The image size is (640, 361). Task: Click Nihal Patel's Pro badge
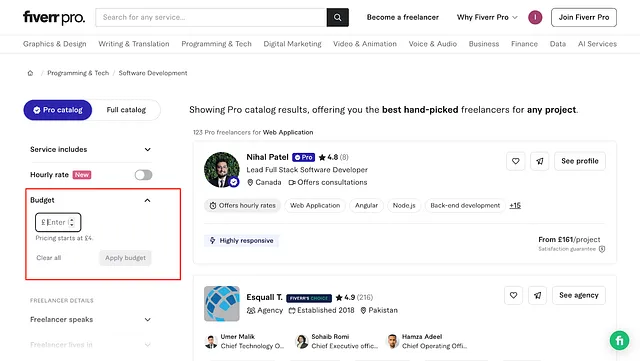click(x=303, y=157)
